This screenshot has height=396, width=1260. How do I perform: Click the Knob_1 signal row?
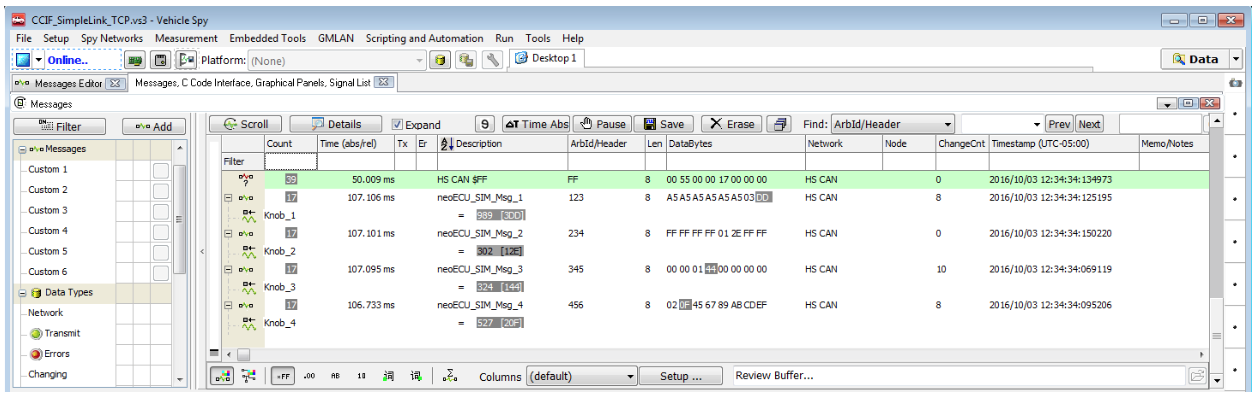click(715, 216)
